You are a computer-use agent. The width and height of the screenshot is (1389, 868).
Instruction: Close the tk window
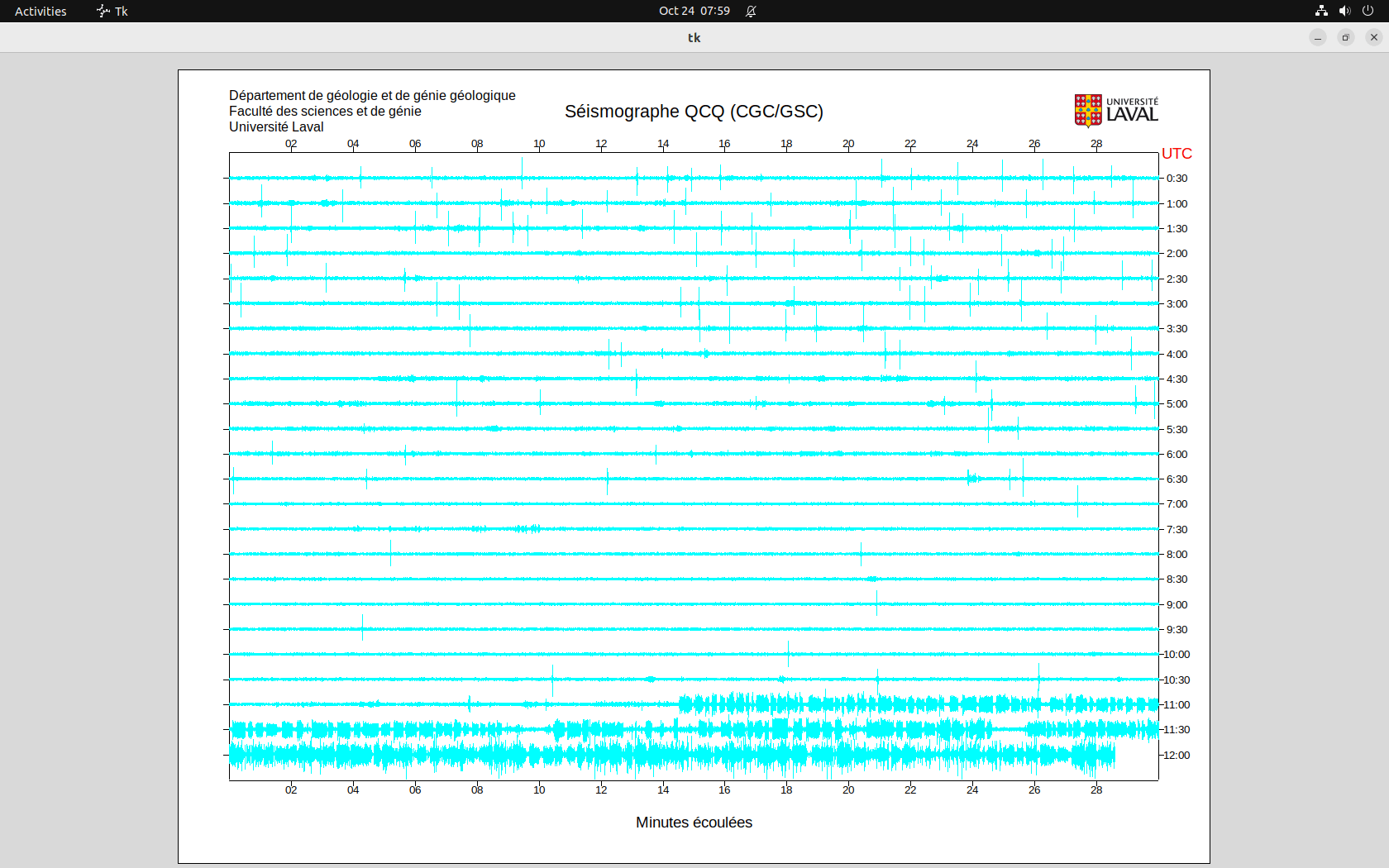tap(1374, 37)
